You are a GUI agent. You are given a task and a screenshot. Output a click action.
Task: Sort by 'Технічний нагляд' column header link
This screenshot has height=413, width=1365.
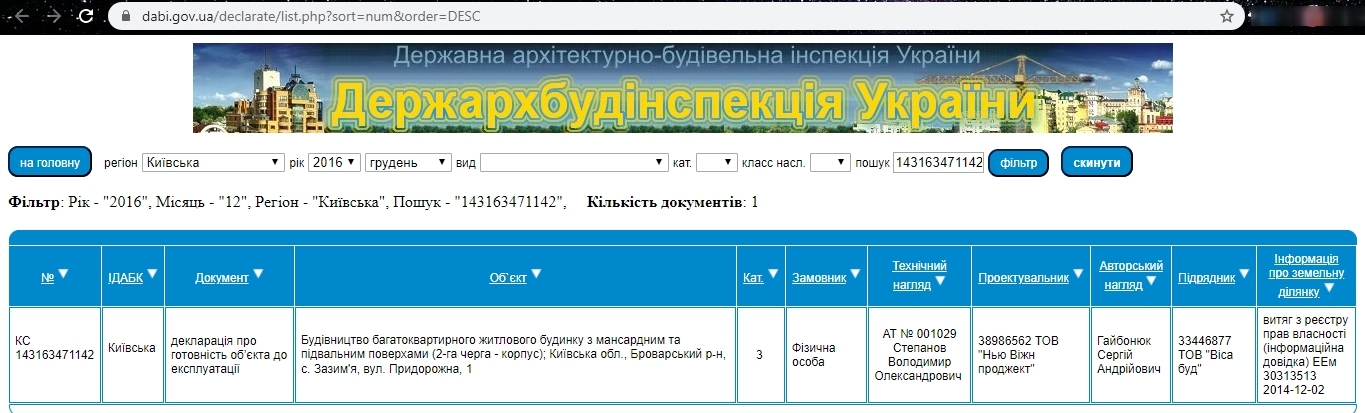tap(919, 274)
